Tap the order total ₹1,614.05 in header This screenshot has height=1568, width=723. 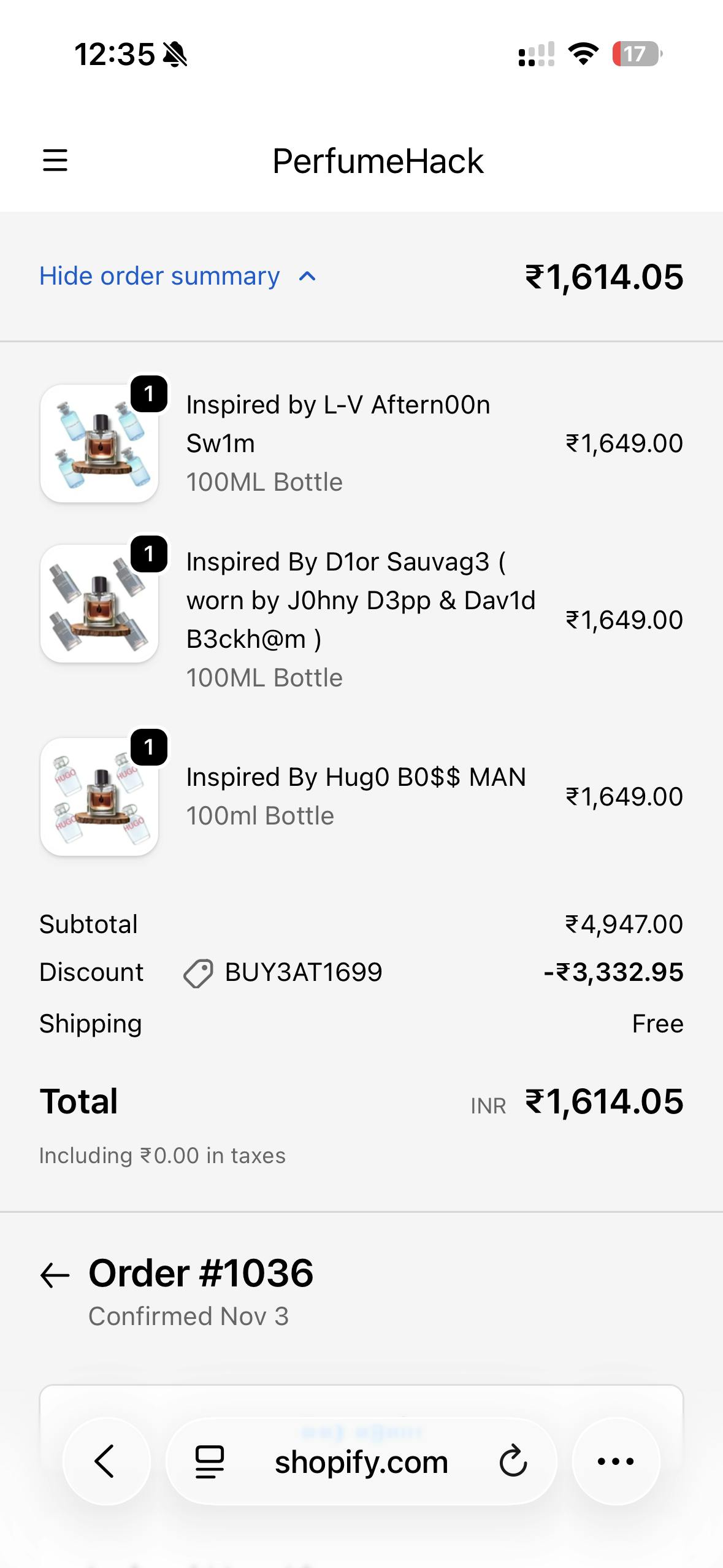pos(604,277)
